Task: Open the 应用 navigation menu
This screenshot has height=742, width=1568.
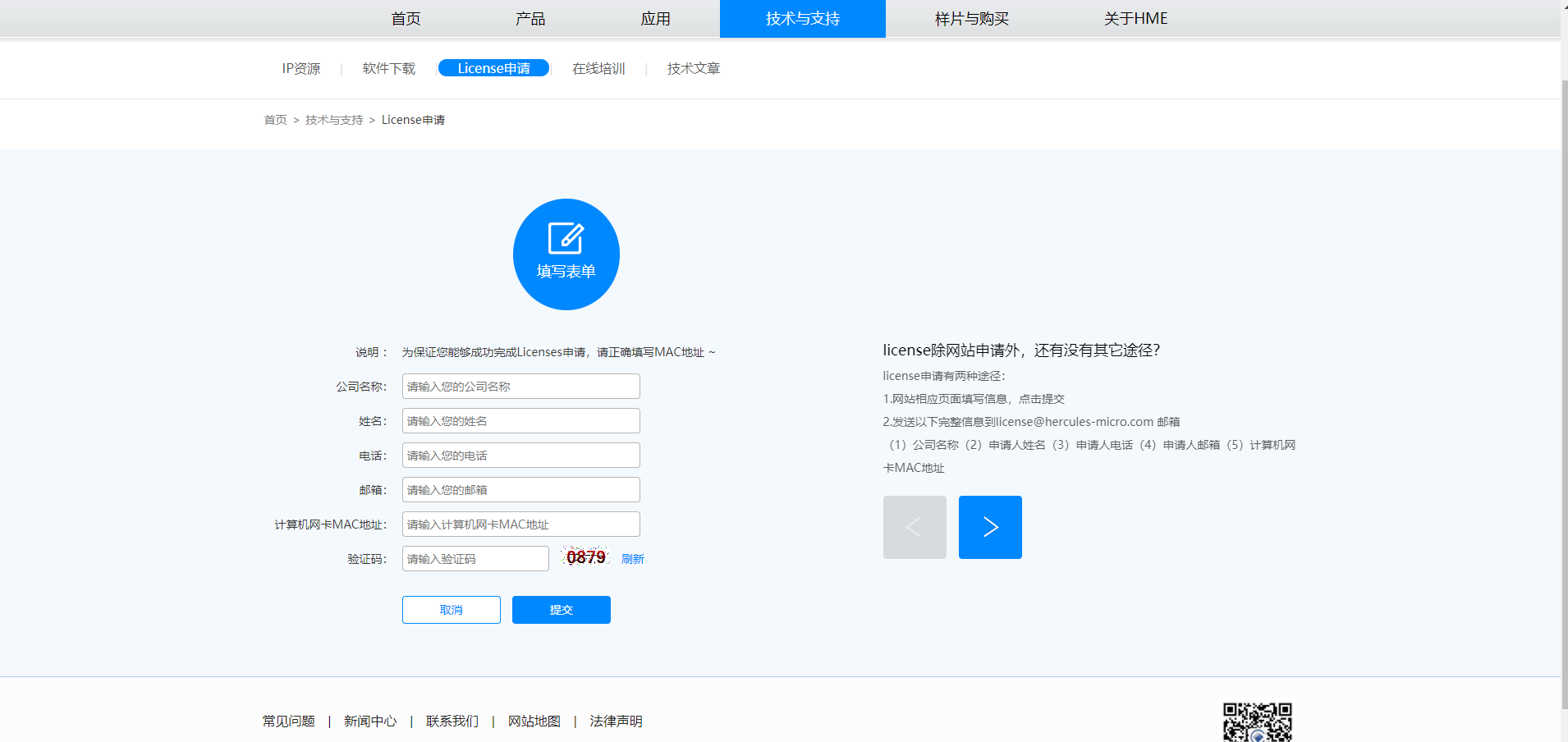Action: [656, 18]
